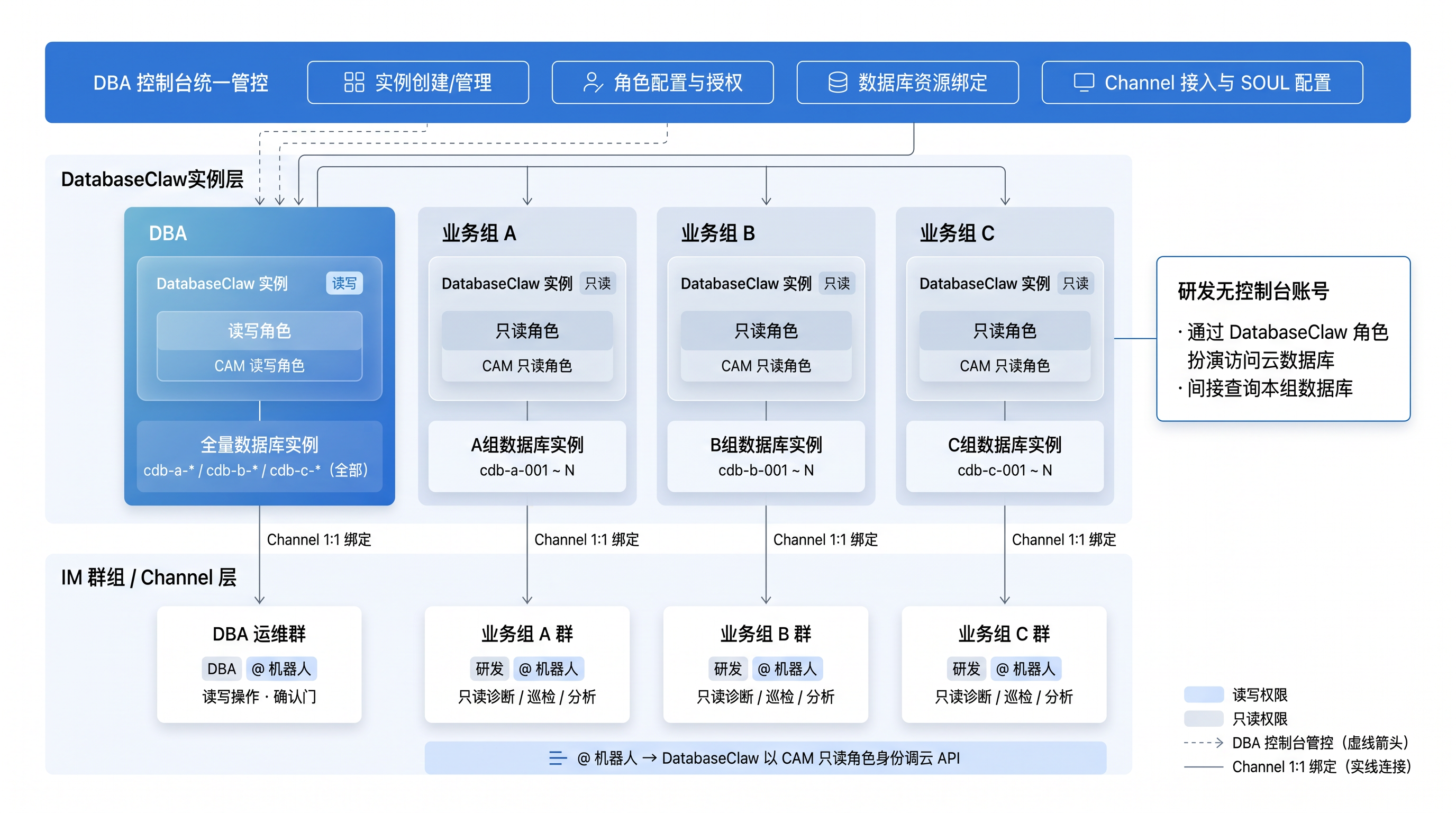Click CAM 只读角色 in 业务组 A
Viewport: 1456px width, 813px height.
click(527, 366)
